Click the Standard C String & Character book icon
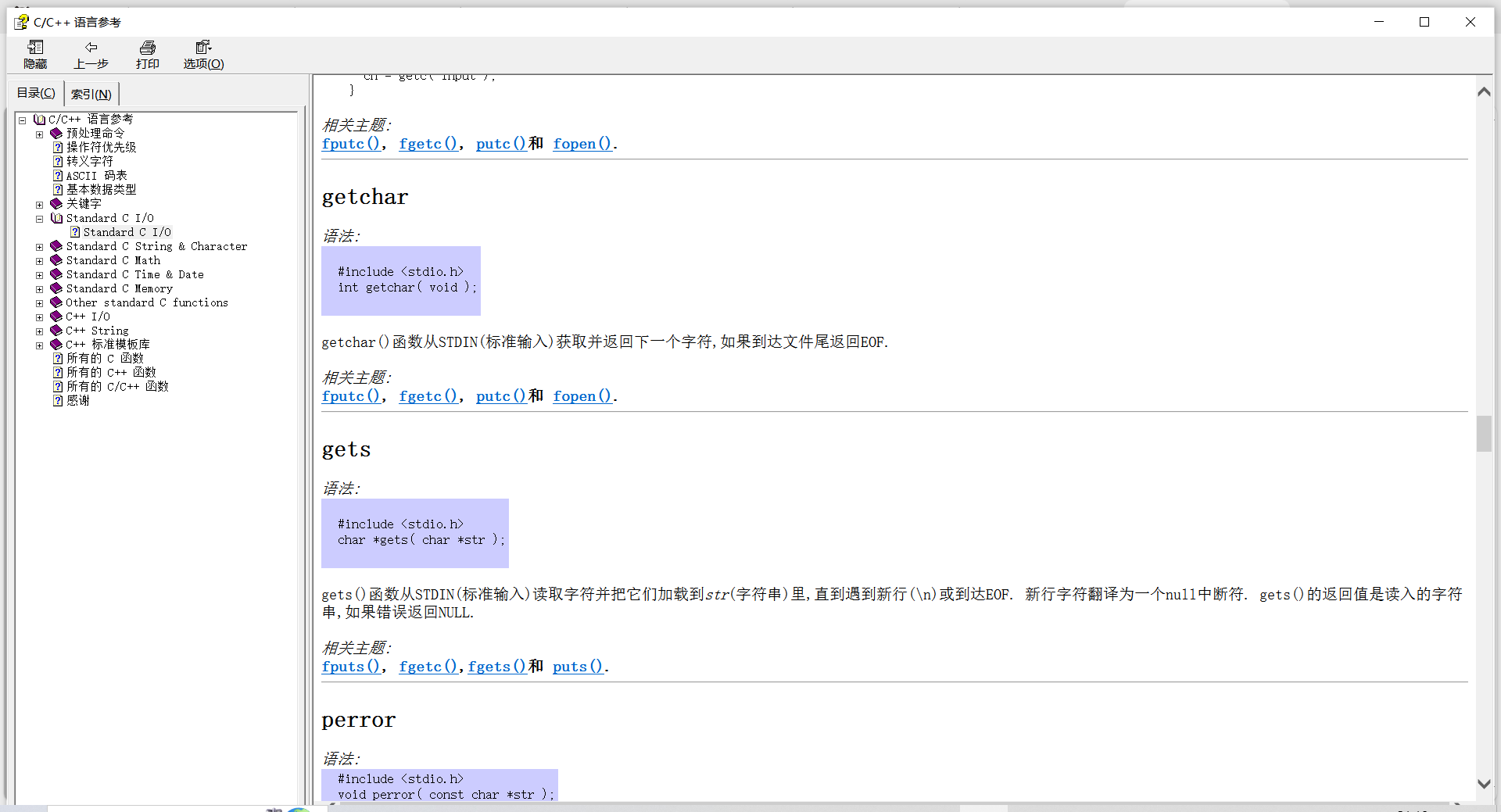1501x812 pixels. tap(56, 246)
